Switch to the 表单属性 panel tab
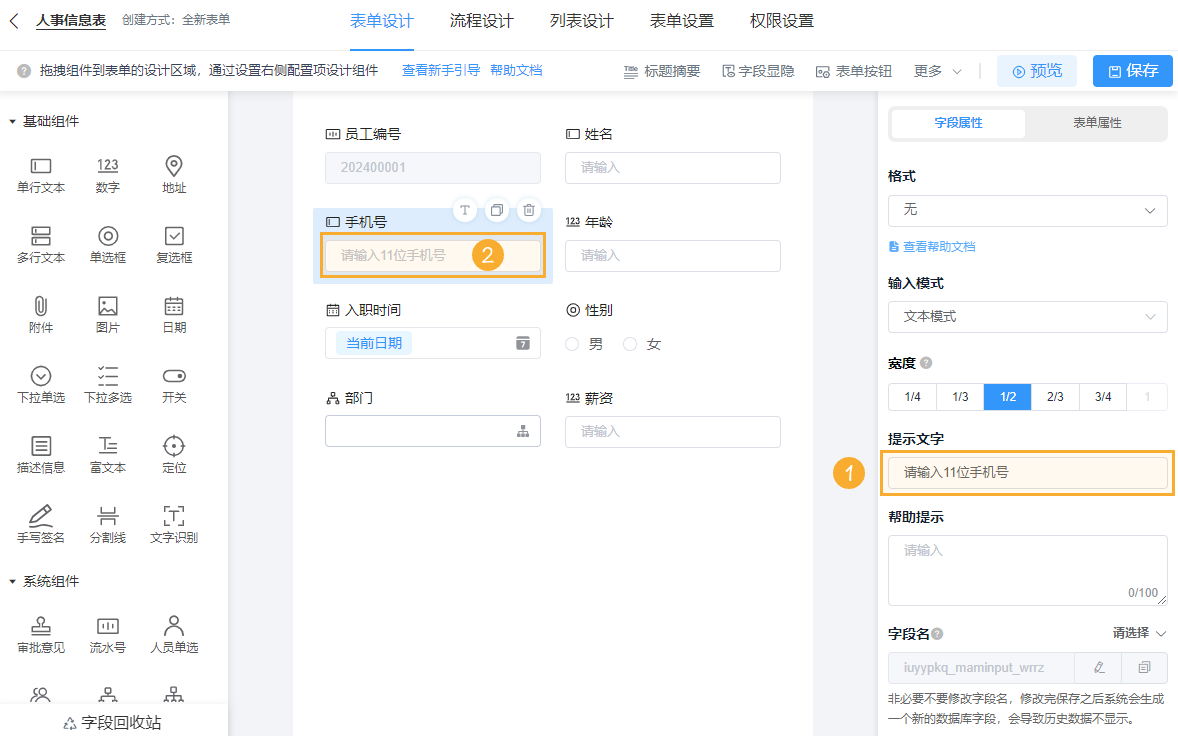Screen dimensions: 1178x736 [x=1096, y=123]
